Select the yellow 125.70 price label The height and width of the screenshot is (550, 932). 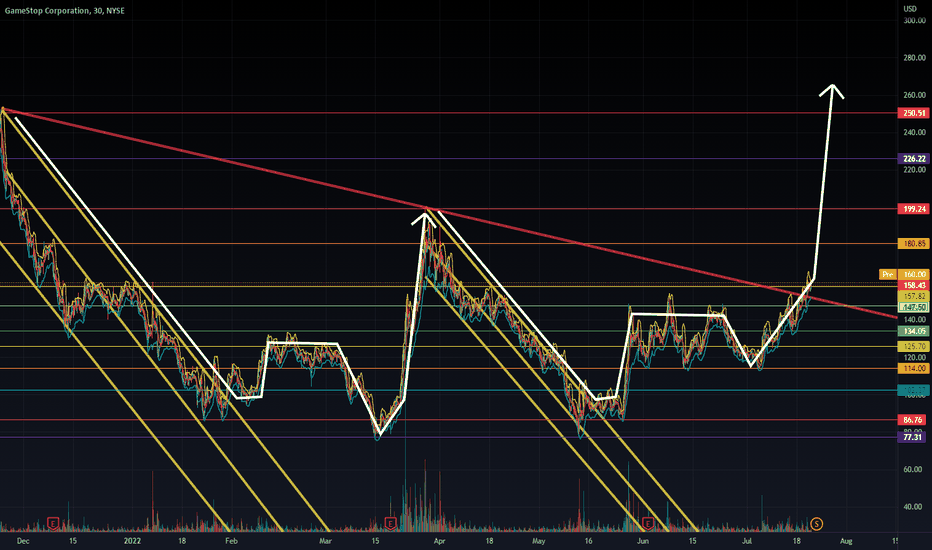coord(914,347)
